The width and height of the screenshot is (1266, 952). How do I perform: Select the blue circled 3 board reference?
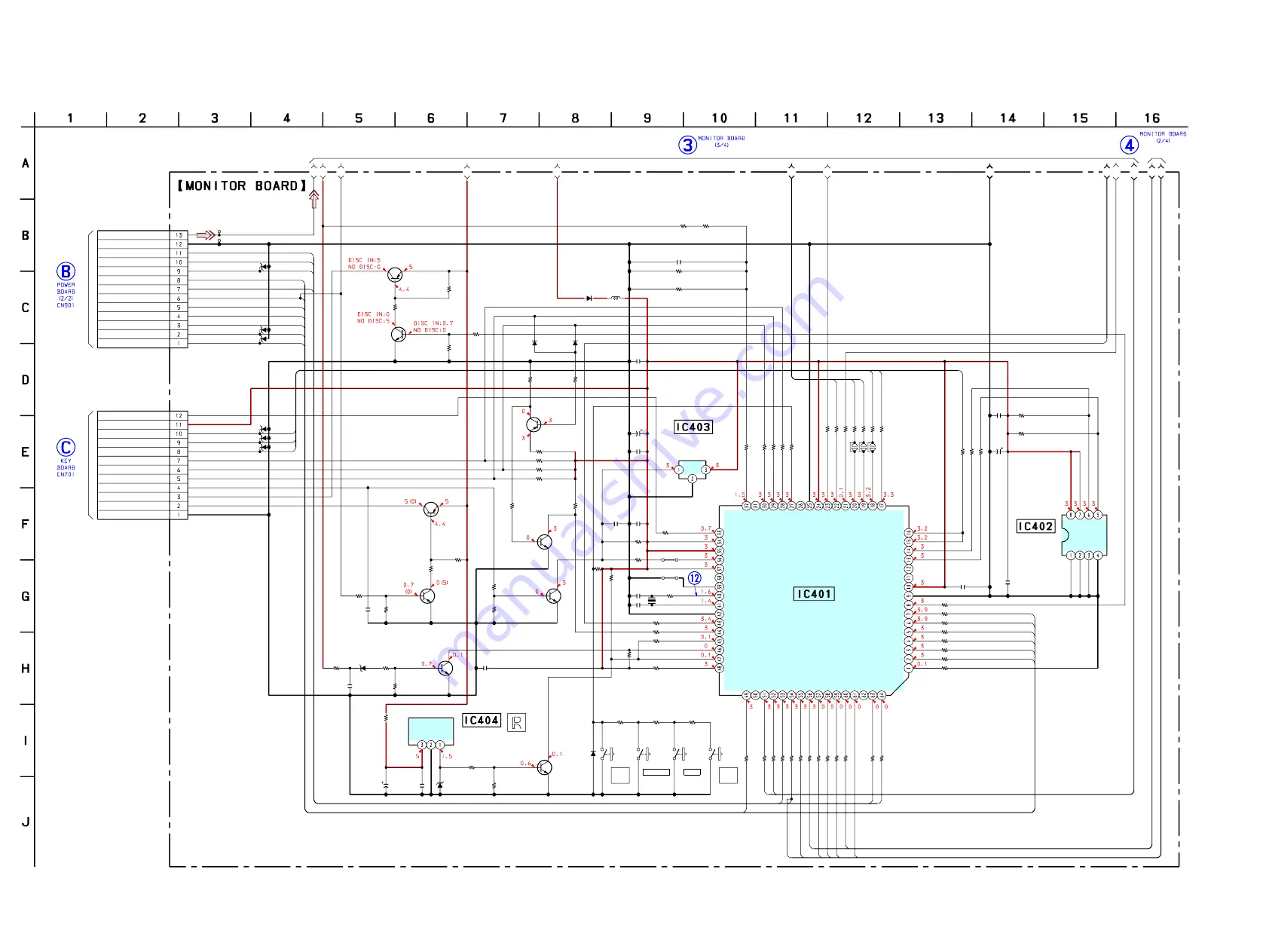coord(688,145)
